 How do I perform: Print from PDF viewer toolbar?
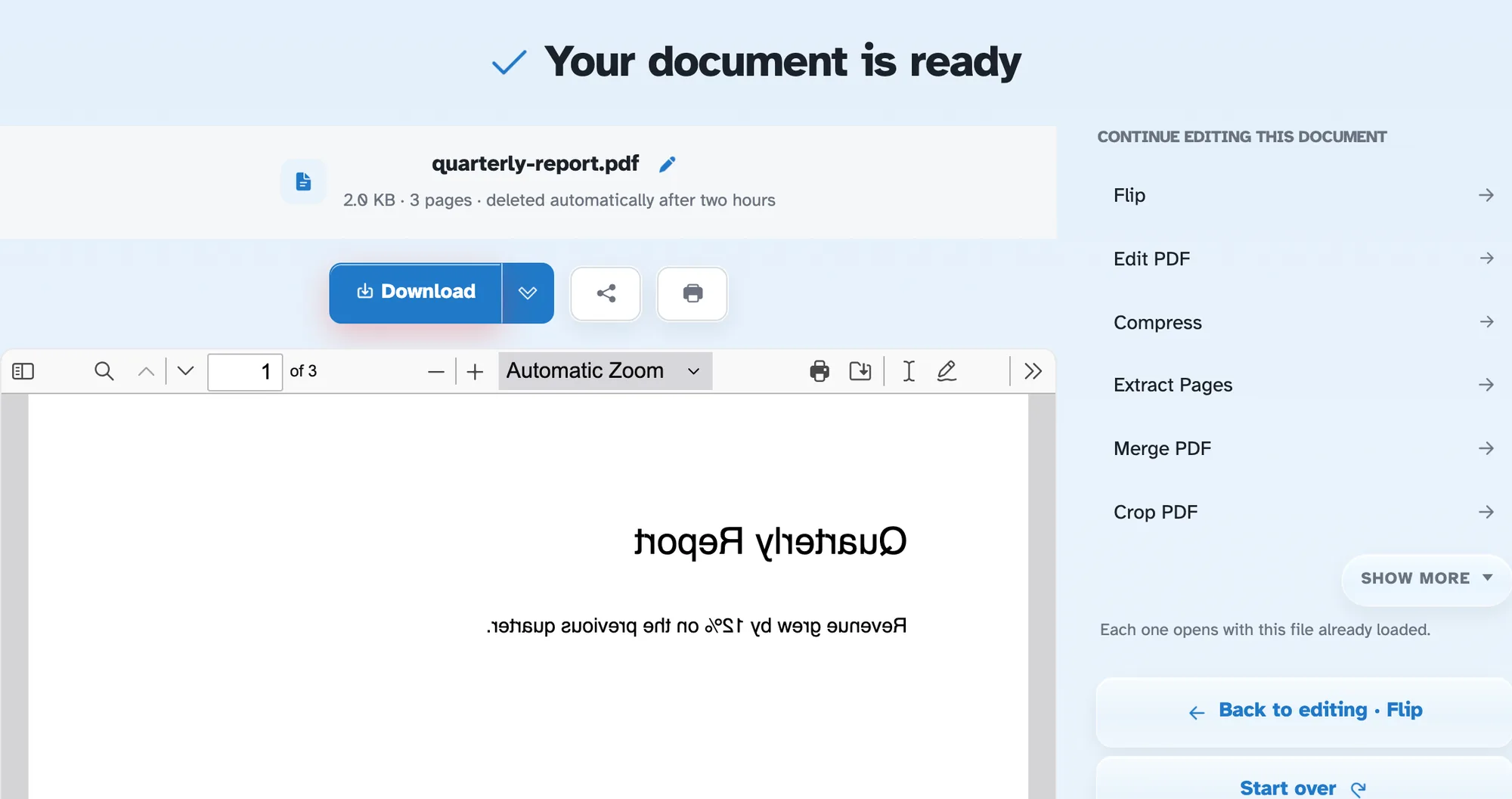click(820, 371)
